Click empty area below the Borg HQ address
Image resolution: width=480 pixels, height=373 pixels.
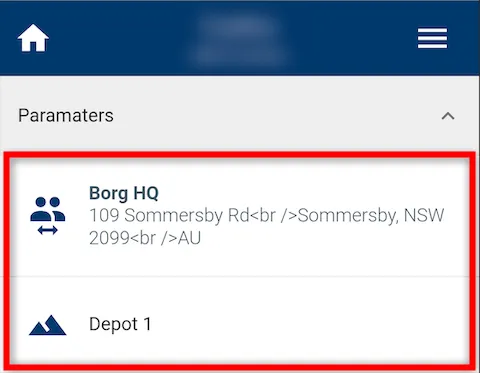tap(267, 262)
